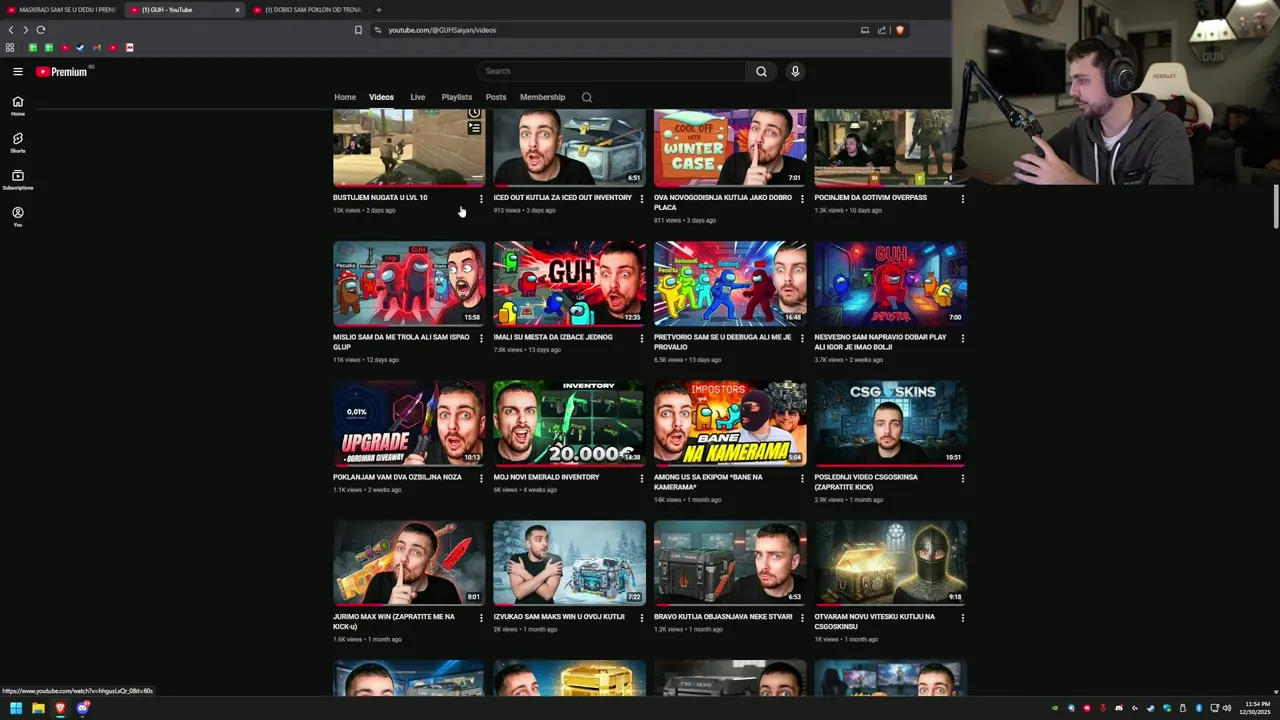Screen dimensions: 1280x720
Task: Start voice search with microphone icon
Action: click(795, 71)
